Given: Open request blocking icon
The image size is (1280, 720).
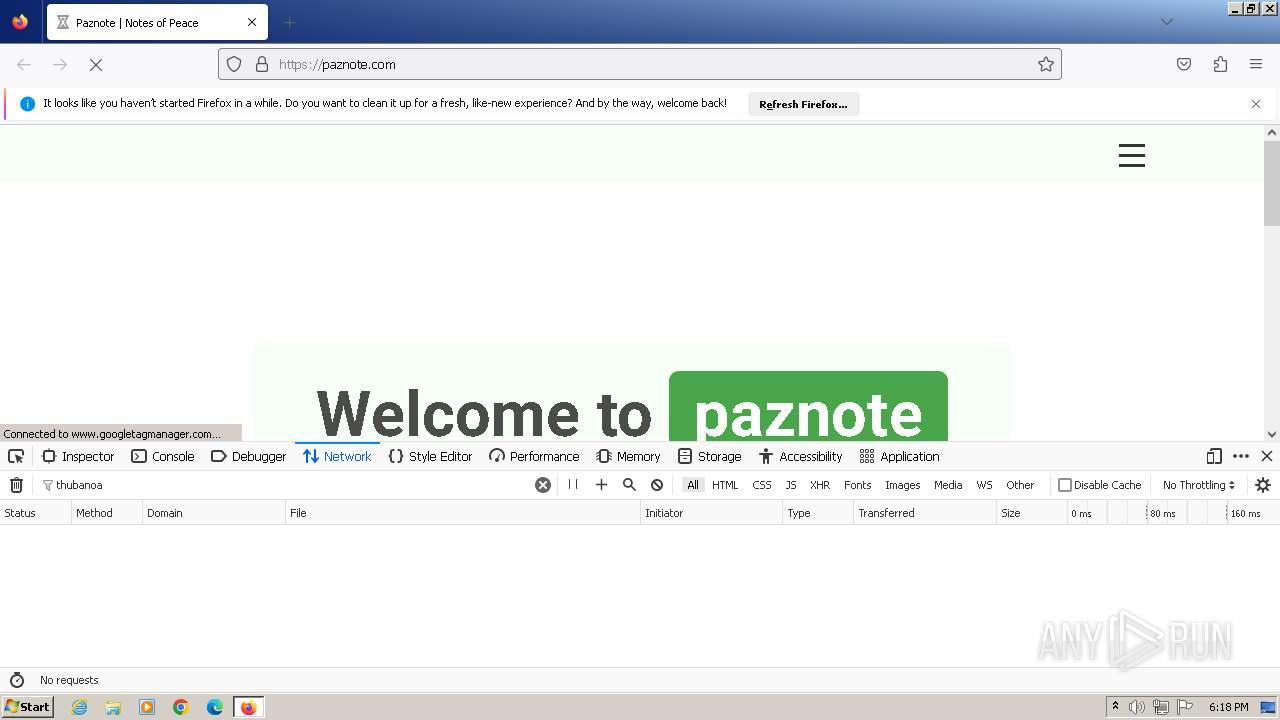Looking at the screenshot, I should point(657,484).
